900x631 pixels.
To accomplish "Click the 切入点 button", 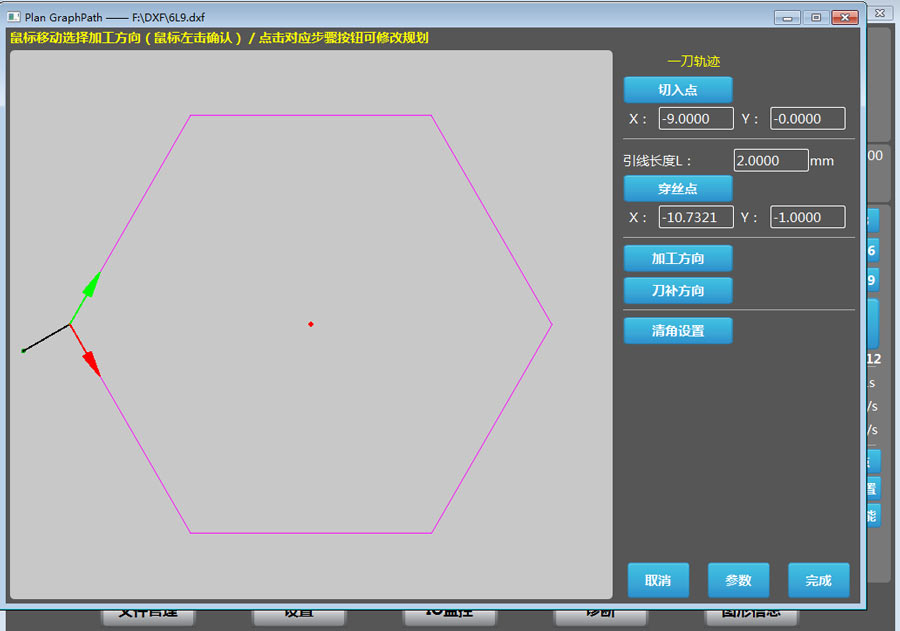I will coord(678,90).
